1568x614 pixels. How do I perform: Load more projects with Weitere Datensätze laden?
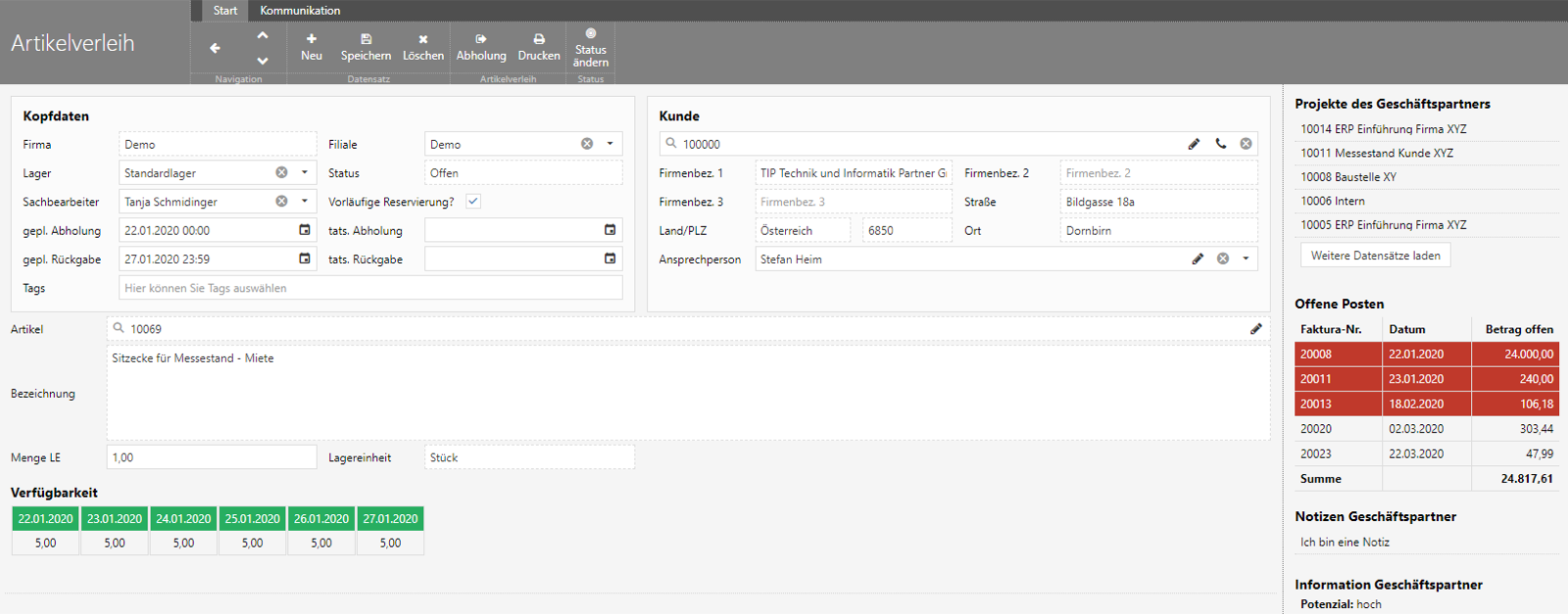tap(1376, 256)
